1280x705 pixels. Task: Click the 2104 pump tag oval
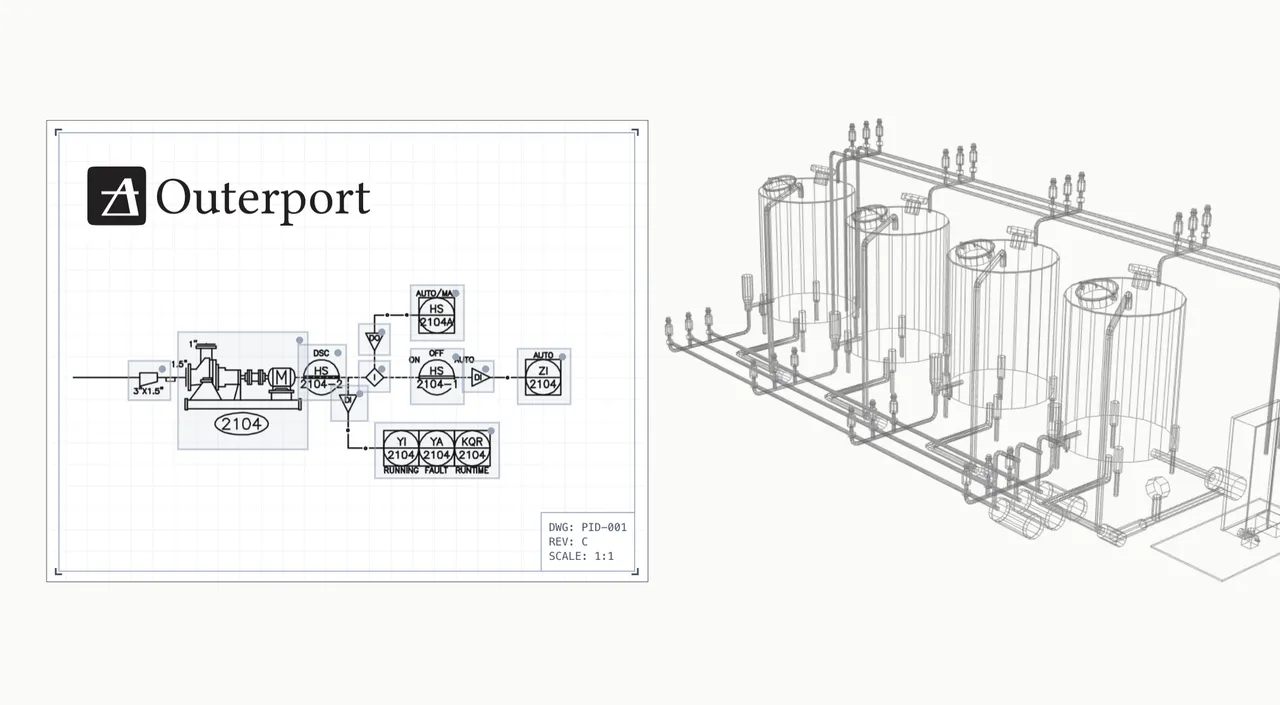point(241,424)
